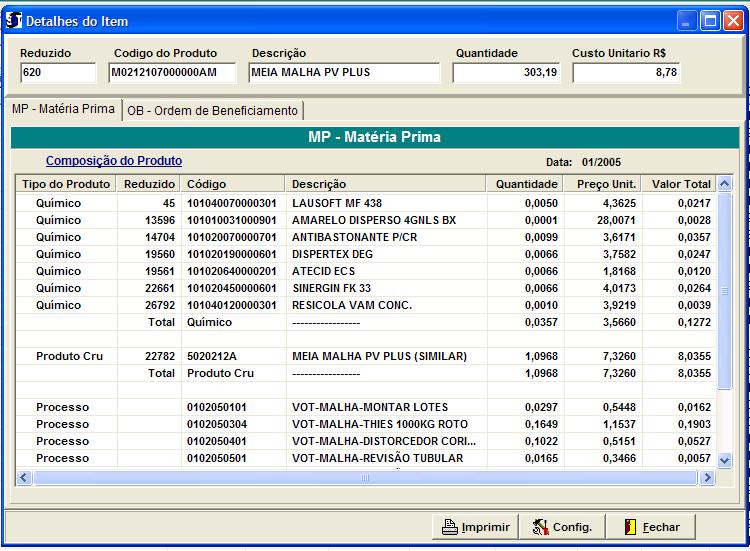Click the application icon in title bar

14,20
